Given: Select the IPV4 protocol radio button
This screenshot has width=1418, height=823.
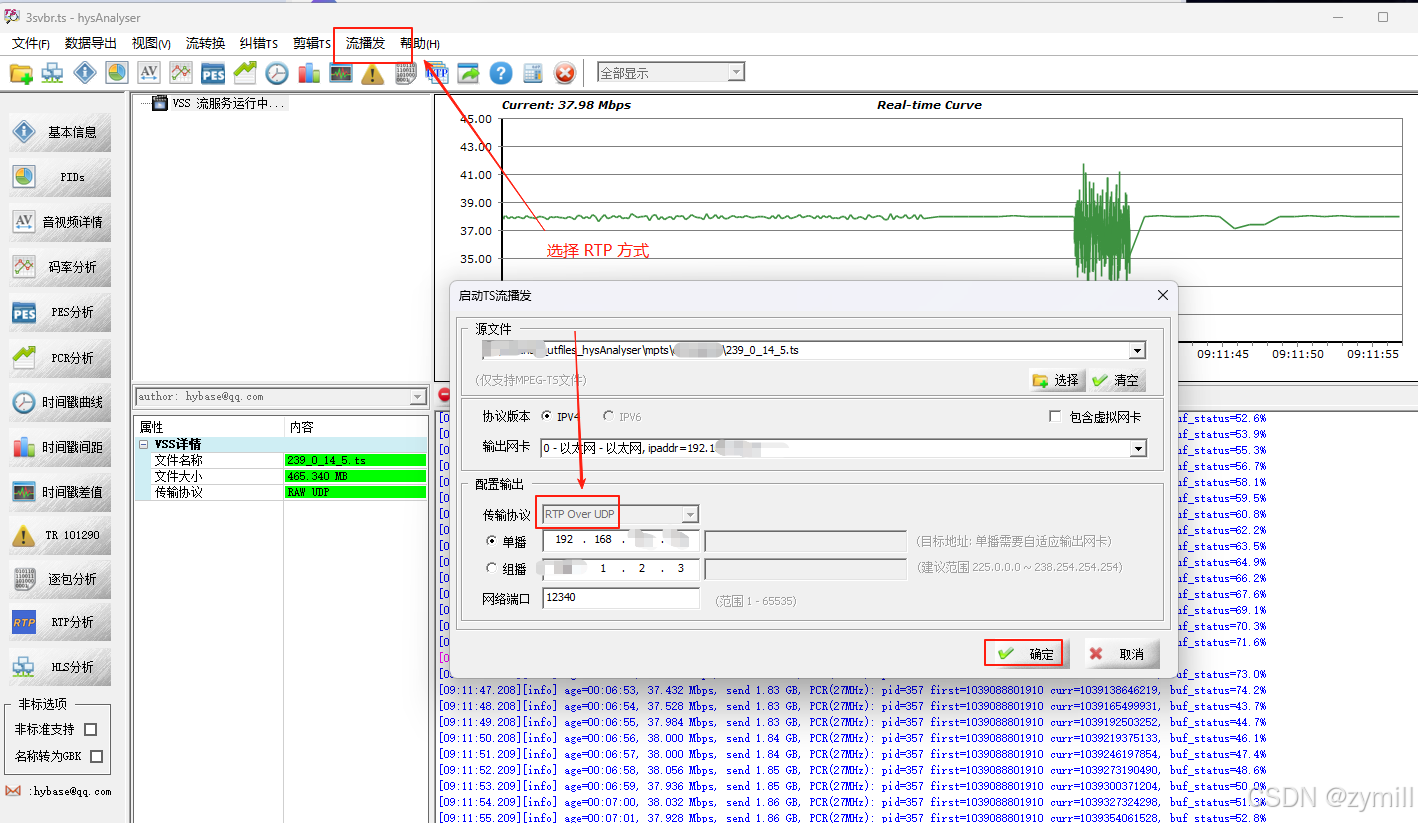Looking at the screenshot, I should coord(546,416).
